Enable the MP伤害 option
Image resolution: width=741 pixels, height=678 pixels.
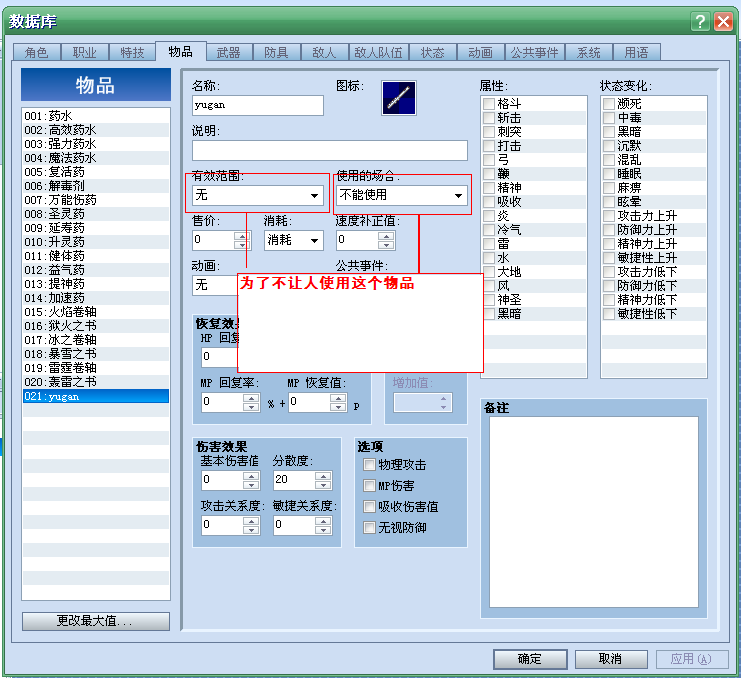[x=370, y=486]
